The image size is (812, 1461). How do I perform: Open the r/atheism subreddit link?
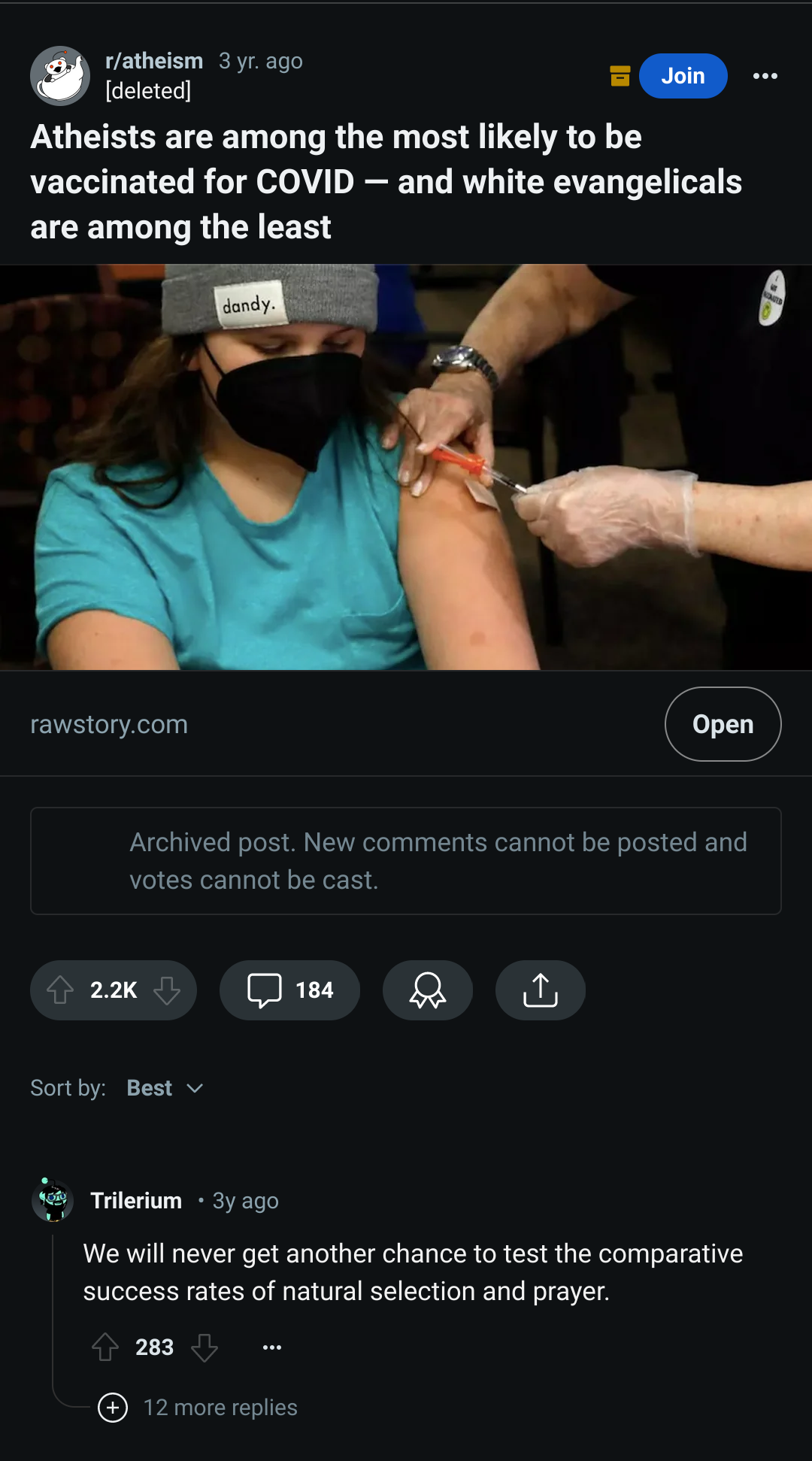(x=154, y=61)
